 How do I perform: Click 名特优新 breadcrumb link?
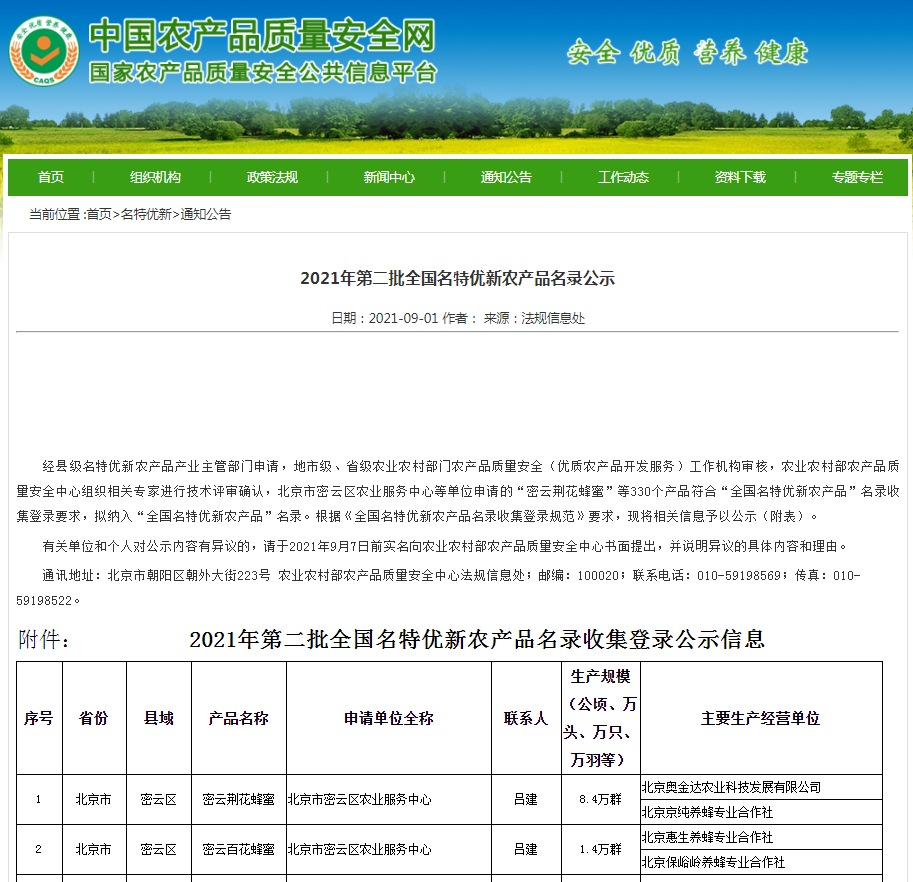pos(146,214)
